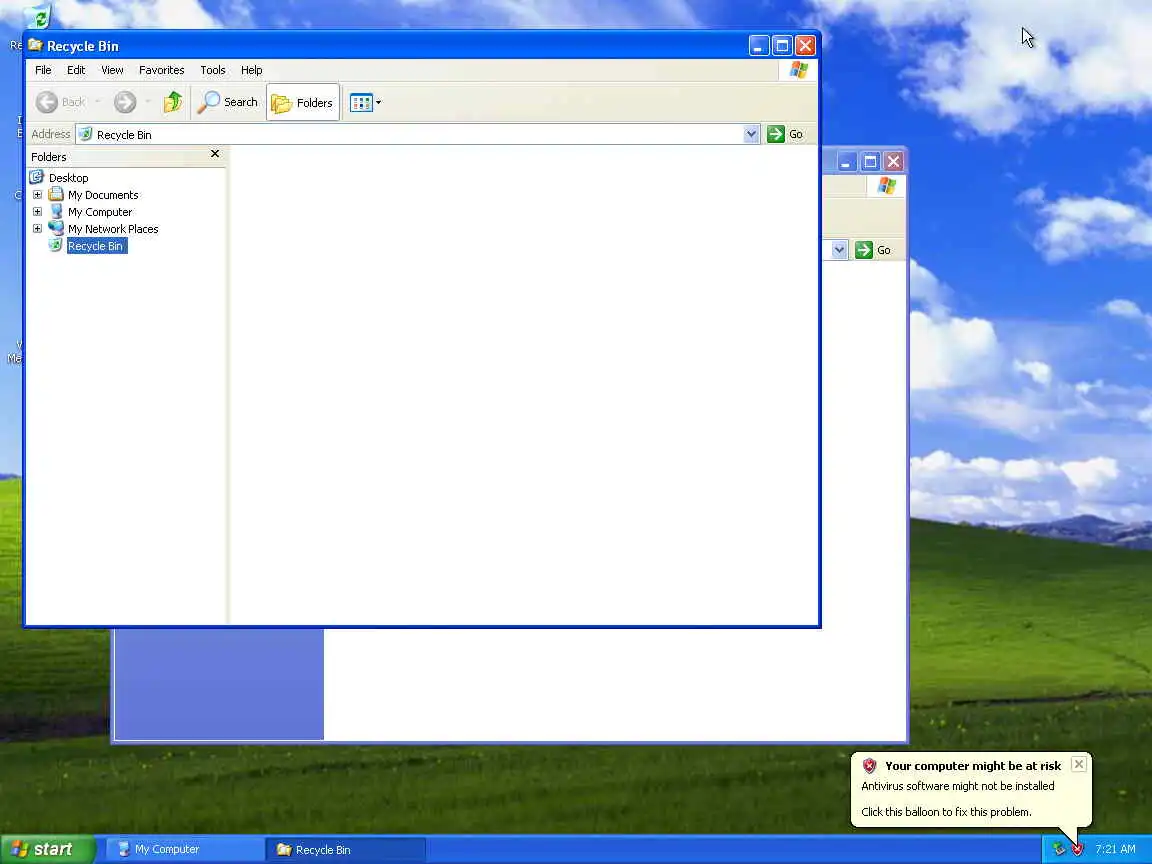Click the My Computer tree icon
The height and width of the screenshot is (864, 1152).
click(56, 212)
